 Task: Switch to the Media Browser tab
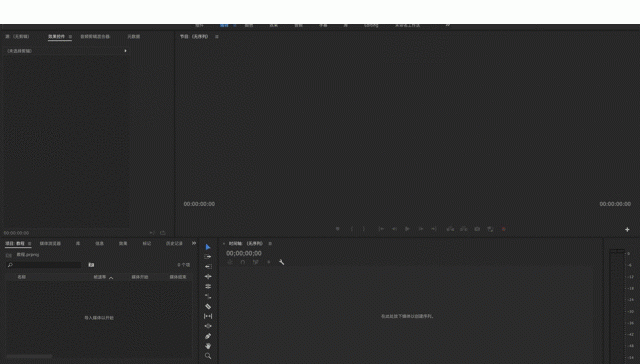pyautogui.click(x=50, y=244)
